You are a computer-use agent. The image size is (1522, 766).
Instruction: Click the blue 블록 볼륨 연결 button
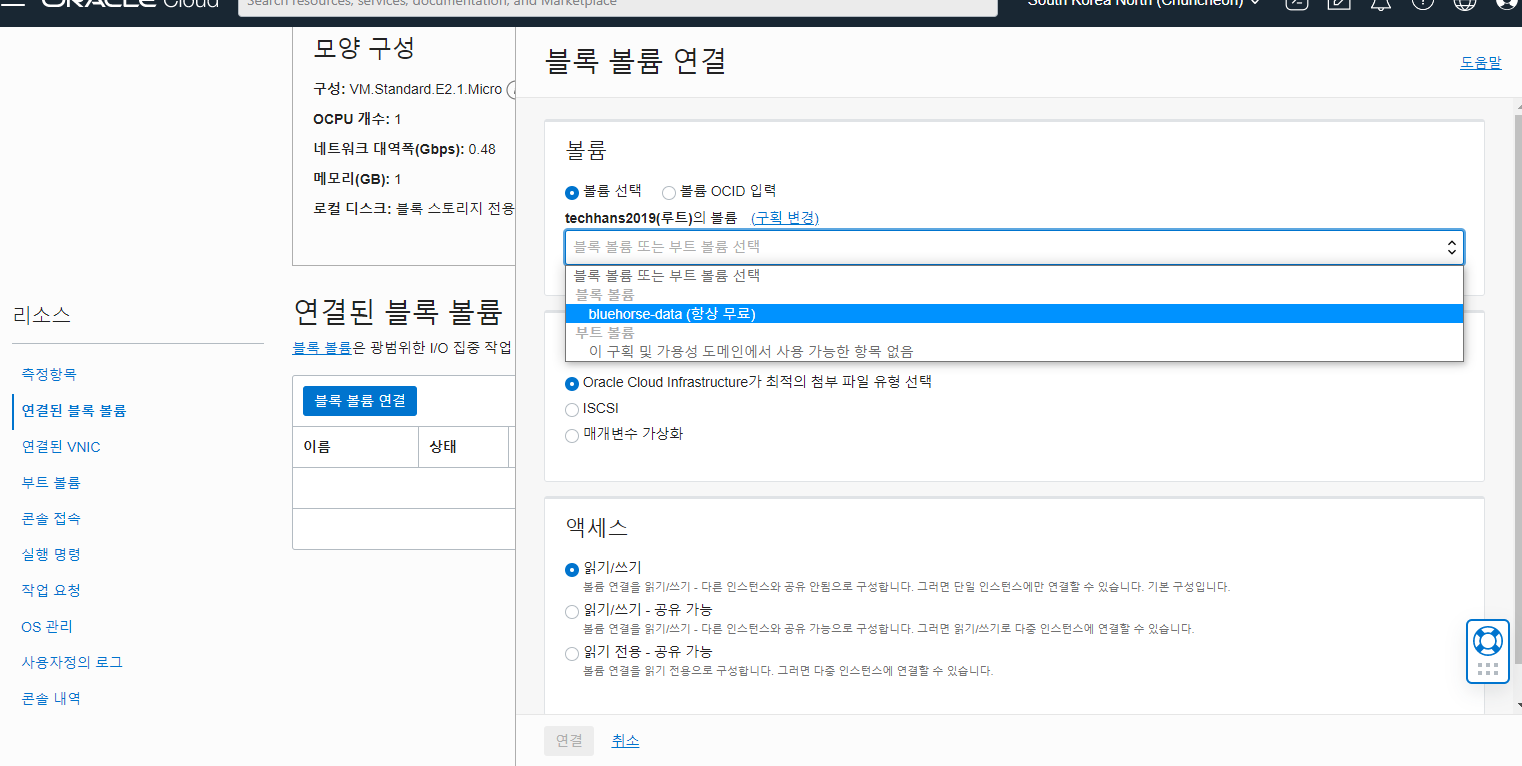click(x=360, y=400)
